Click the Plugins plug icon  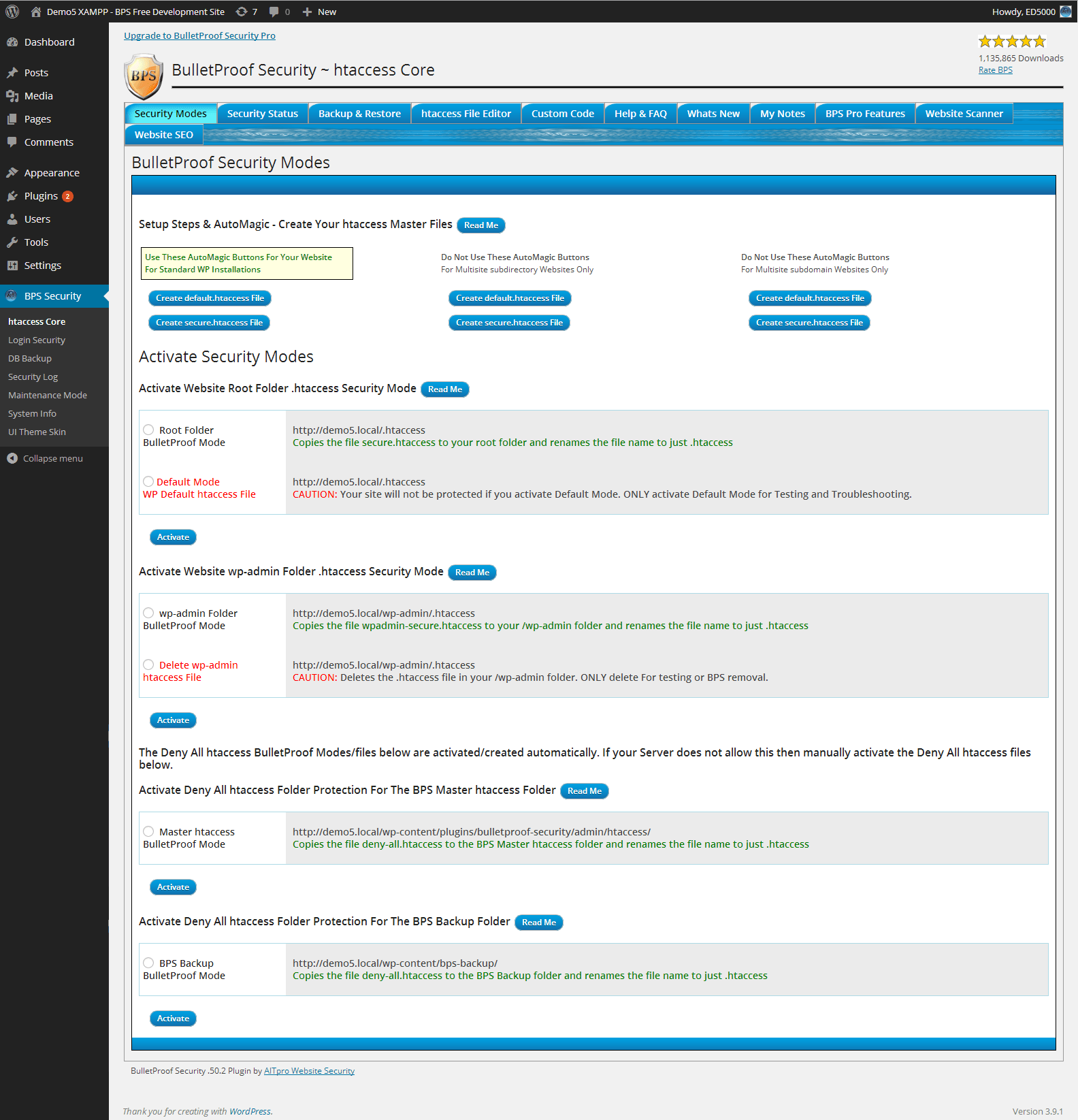coord(12,196)
